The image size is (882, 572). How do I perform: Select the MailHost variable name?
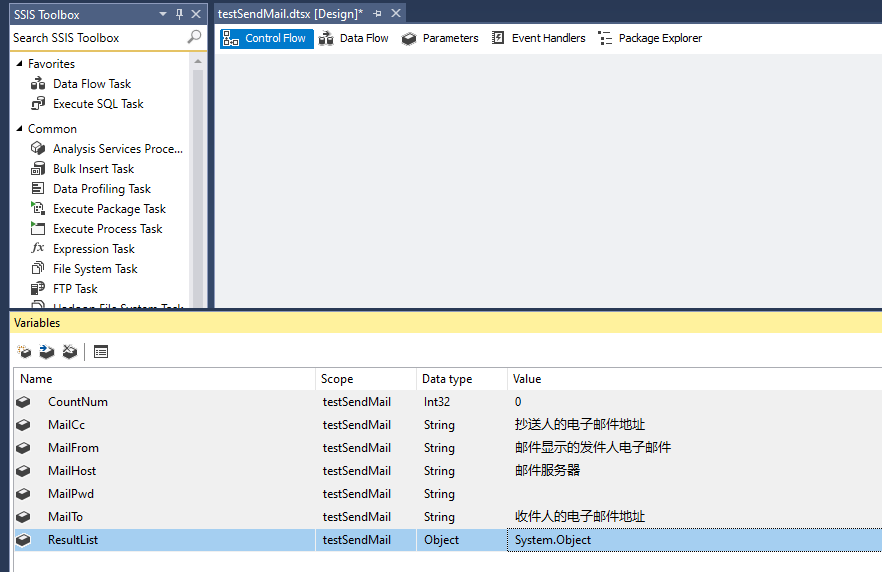click(72, 471)
